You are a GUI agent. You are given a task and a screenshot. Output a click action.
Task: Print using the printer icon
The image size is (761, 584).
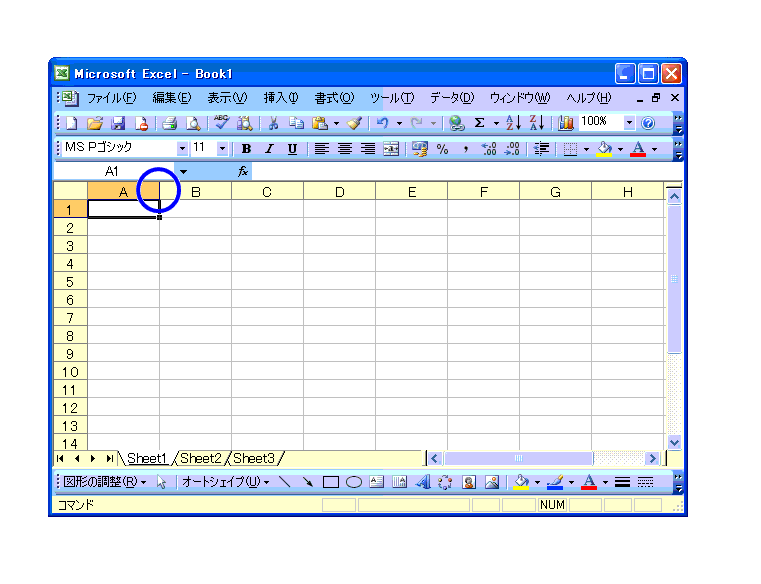[169, 123]
